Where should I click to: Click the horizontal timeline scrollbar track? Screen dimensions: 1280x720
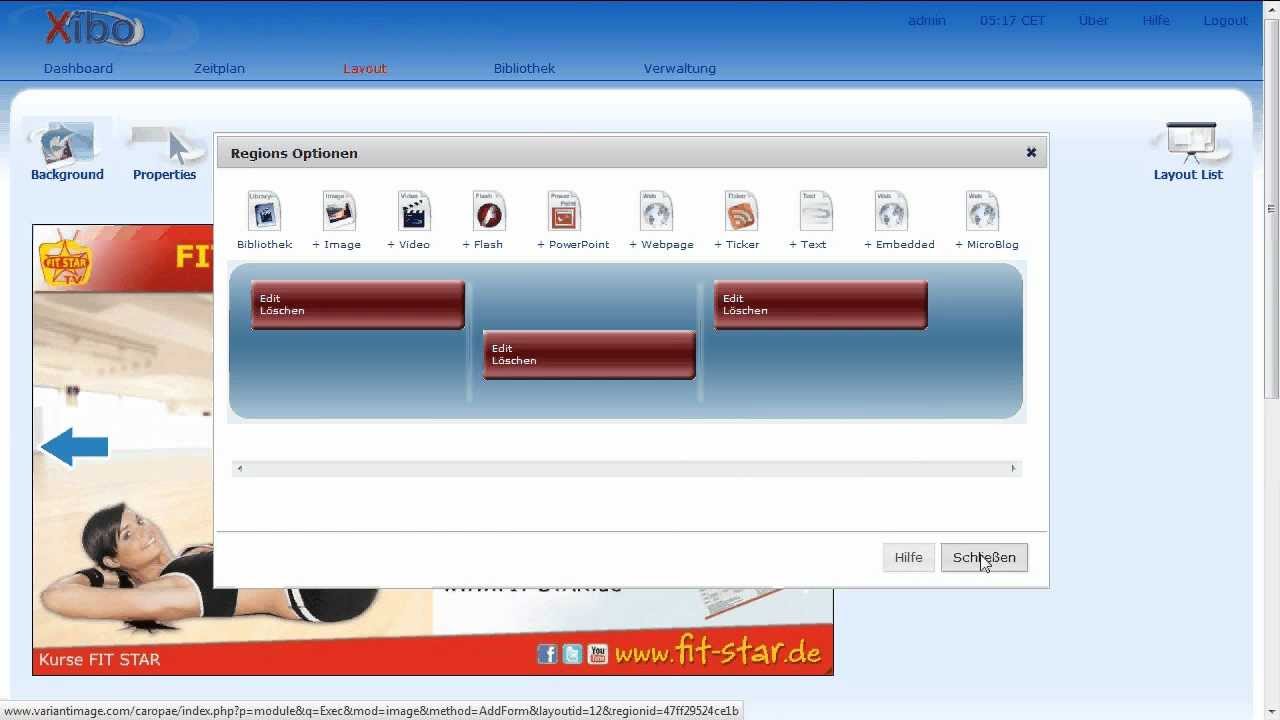point(626,468)
